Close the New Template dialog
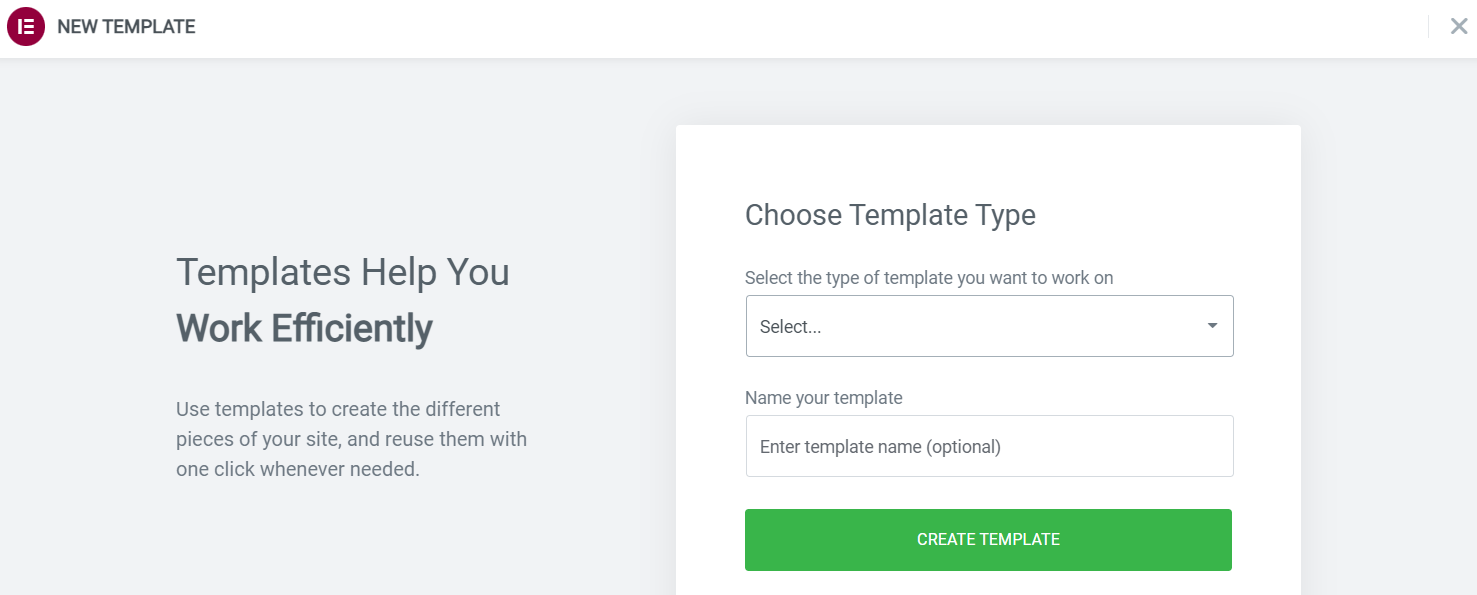Viewport: 1477px width, 595px height. point(1458,27)
